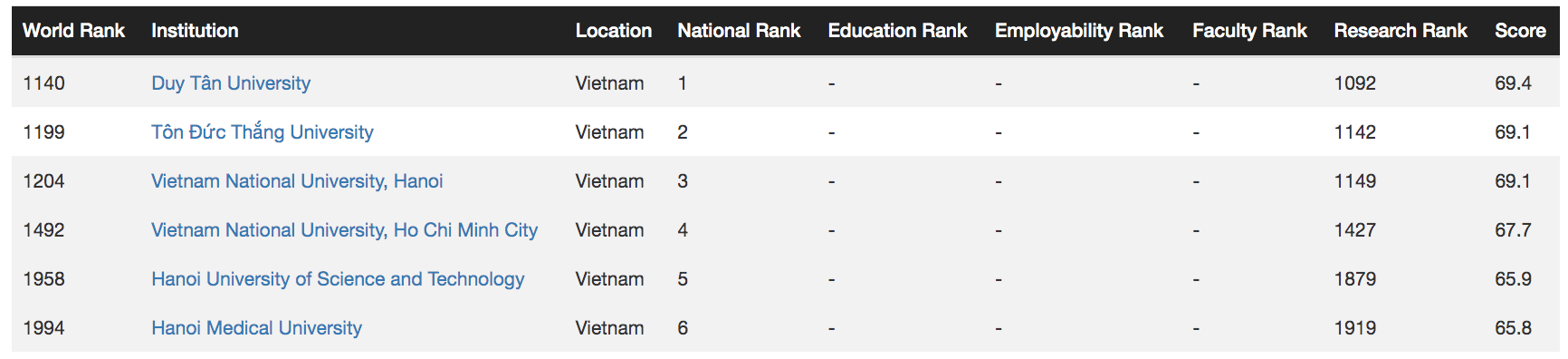
Task: Click the Score column header
Action: [1520, 31]
